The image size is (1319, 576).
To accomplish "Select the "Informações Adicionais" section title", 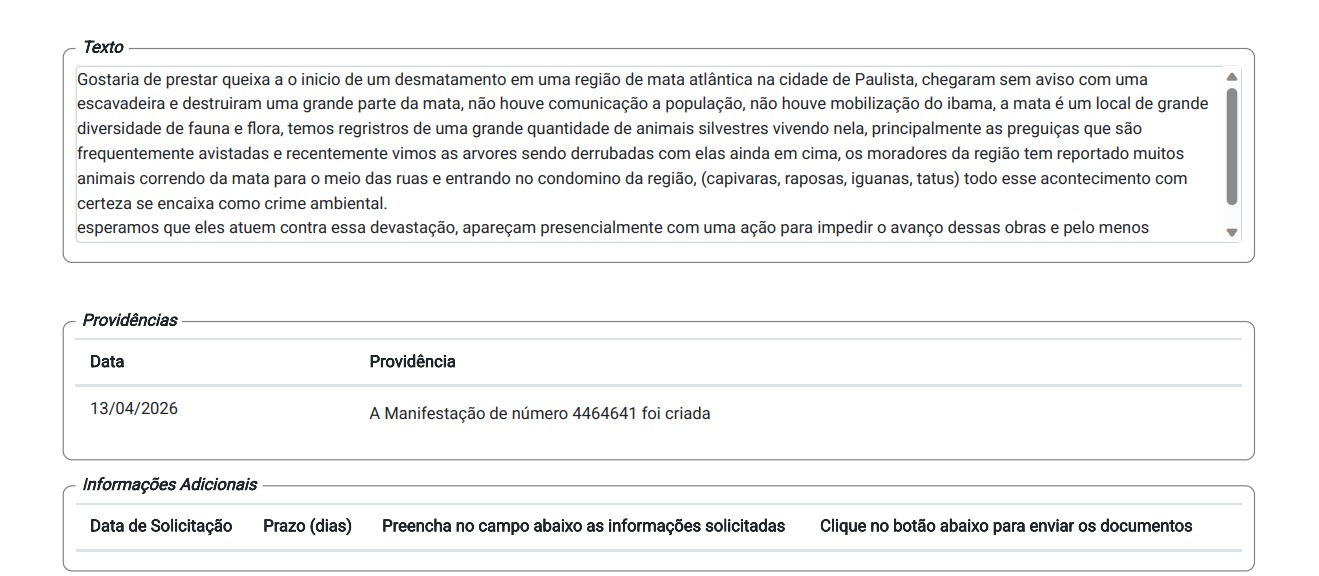I will pos(169,485).
